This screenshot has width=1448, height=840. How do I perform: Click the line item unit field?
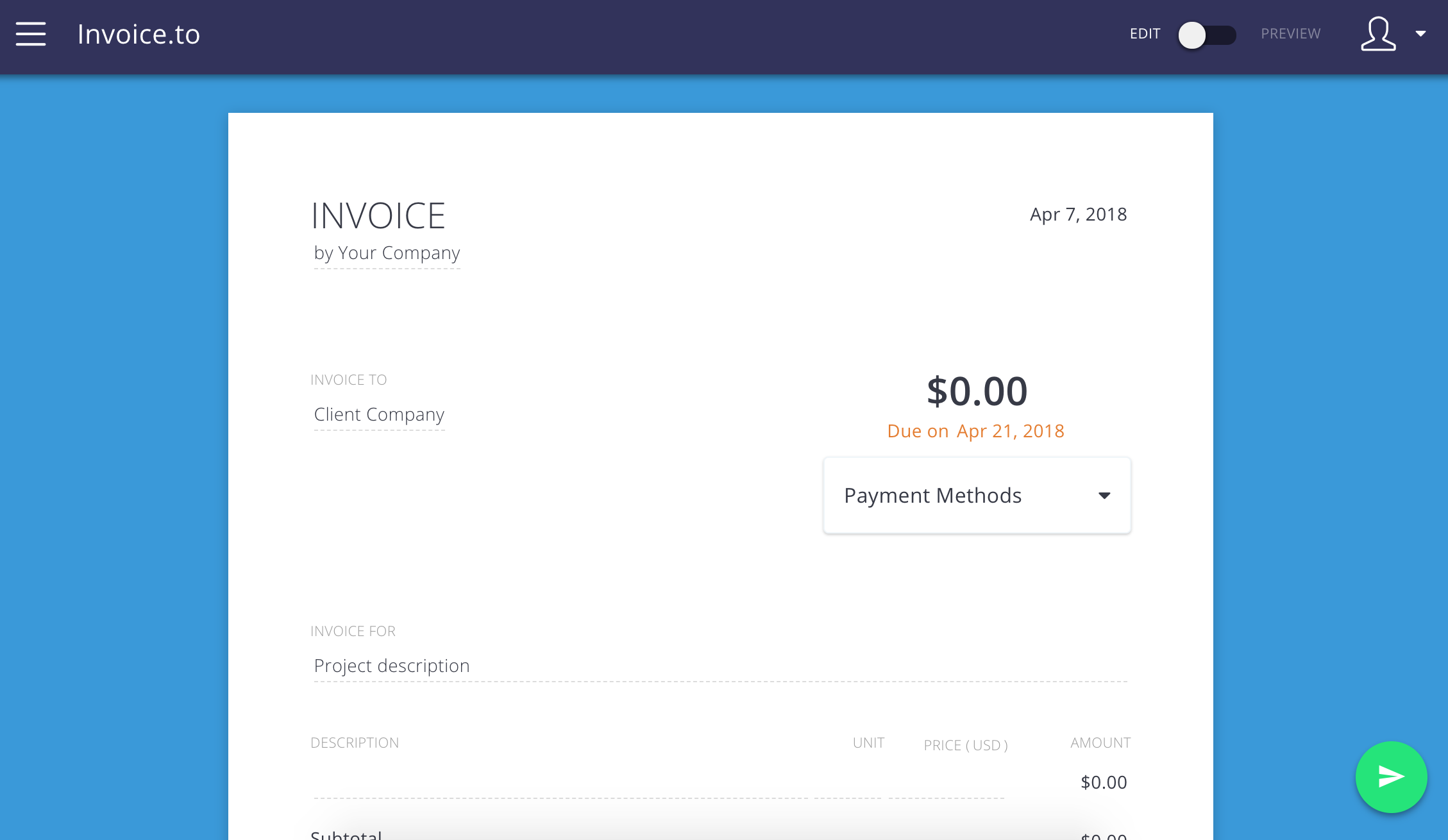click(x=847, y=784)
